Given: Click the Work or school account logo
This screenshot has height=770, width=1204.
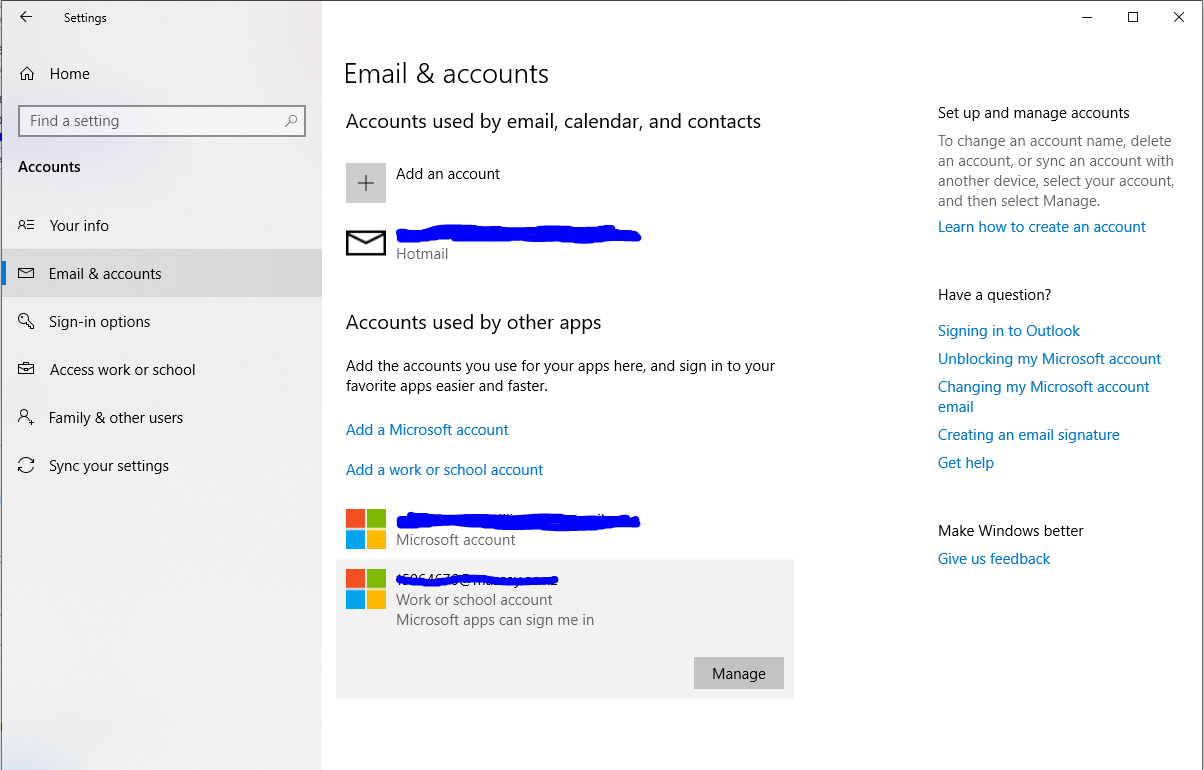Looking at the screenshot, I should [x=366, y=589].
